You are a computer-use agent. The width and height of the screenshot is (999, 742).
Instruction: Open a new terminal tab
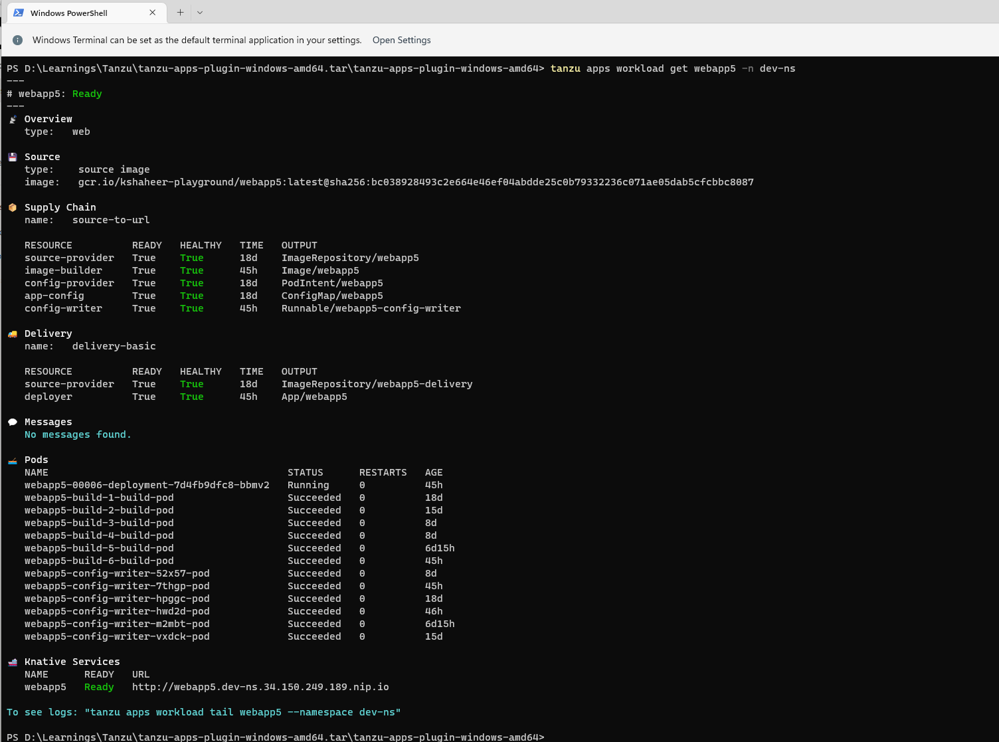pos(180,12)
